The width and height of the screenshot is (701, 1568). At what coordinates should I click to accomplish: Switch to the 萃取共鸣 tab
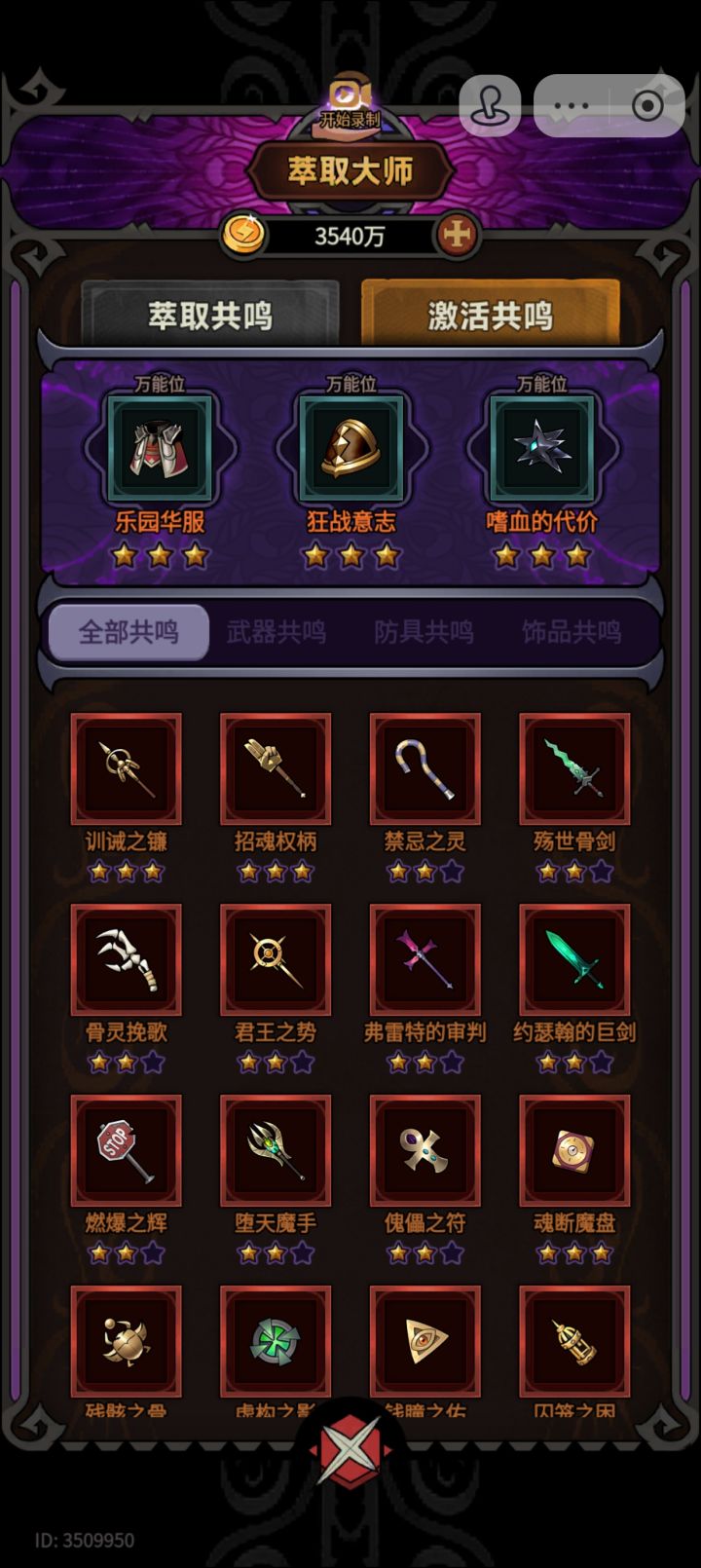(x=210, y=314)
